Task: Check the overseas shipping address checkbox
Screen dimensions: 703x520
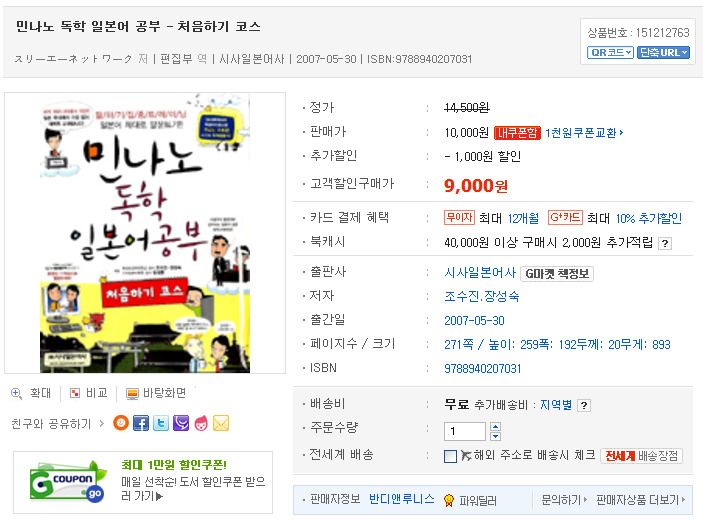Action: pos(450,456)
